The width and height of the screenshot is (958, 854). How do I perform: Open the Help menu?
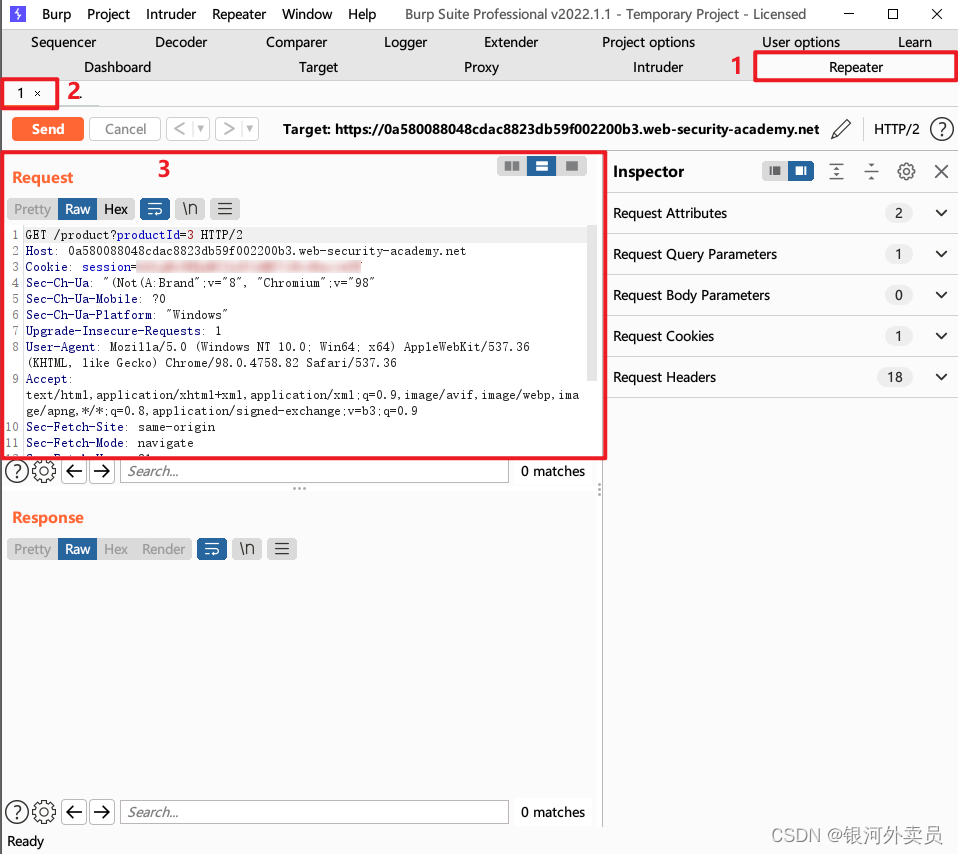pyautogui.click(x=362, y=14)
